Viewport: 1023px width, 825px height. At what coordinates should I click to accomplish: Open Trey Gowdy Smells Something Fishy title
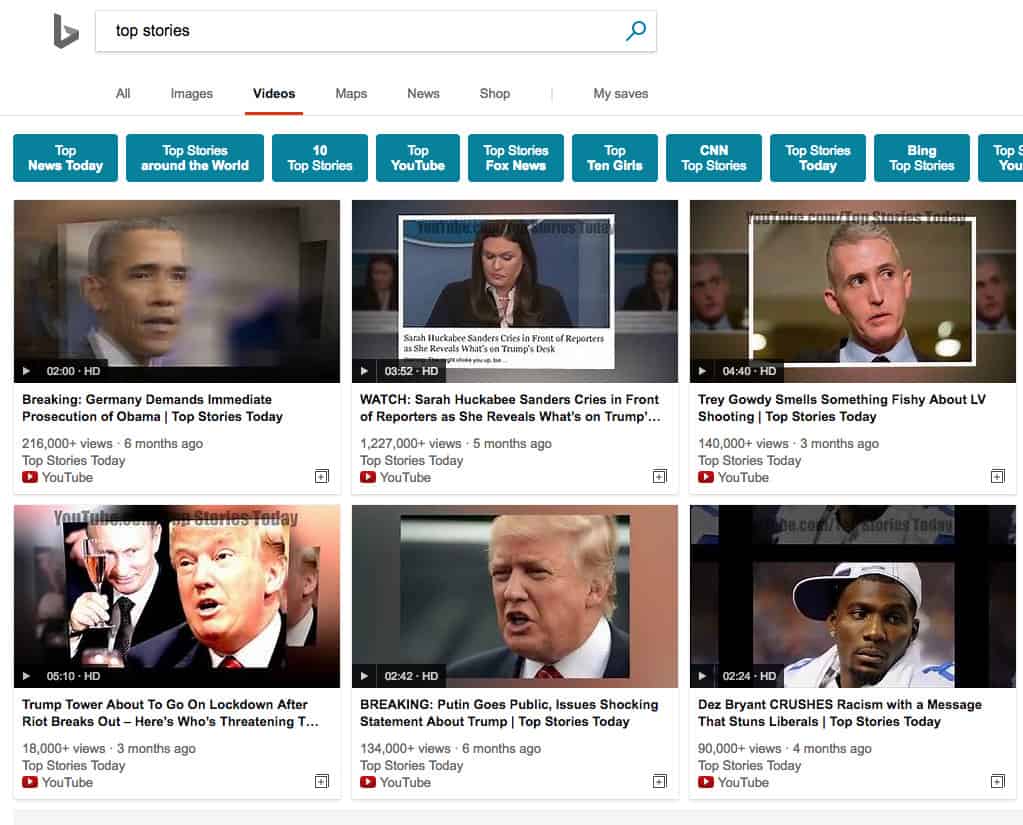click(x=842, y=408)
